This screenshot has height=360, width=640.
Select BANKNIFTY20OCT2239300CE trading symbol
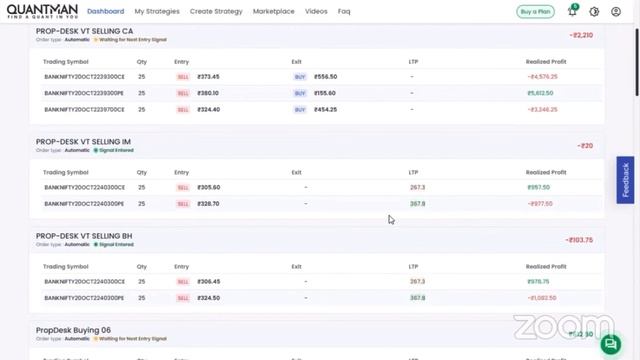point(84,77)
